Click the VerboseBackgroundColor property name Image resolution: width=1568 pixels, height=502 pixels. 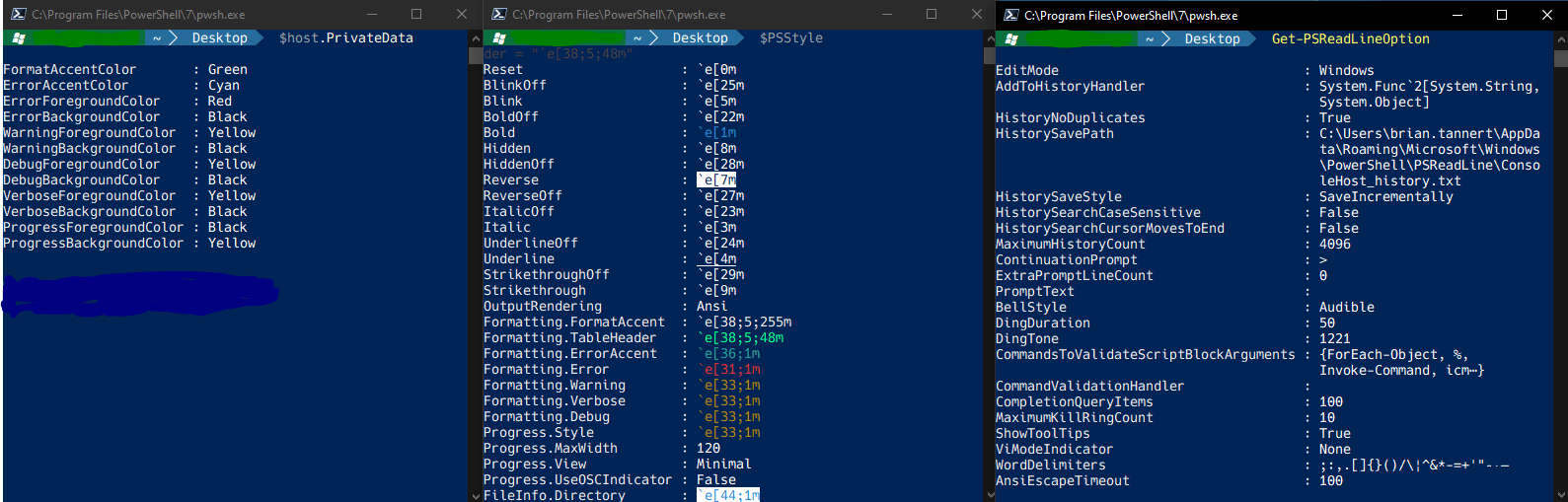90,212
